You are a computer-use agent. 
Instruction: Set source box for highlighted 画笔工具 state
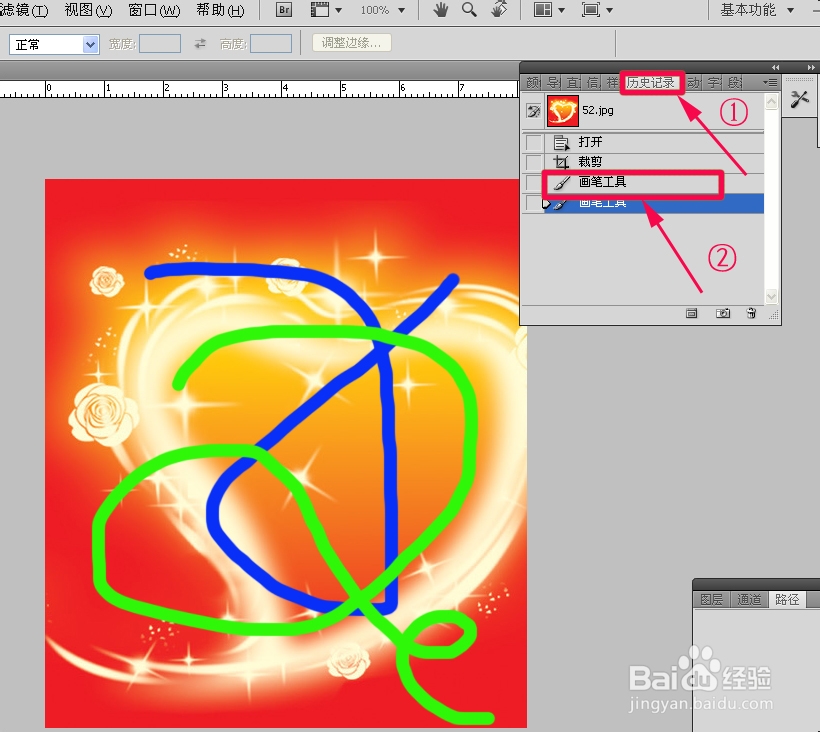(x=533, y=203)
